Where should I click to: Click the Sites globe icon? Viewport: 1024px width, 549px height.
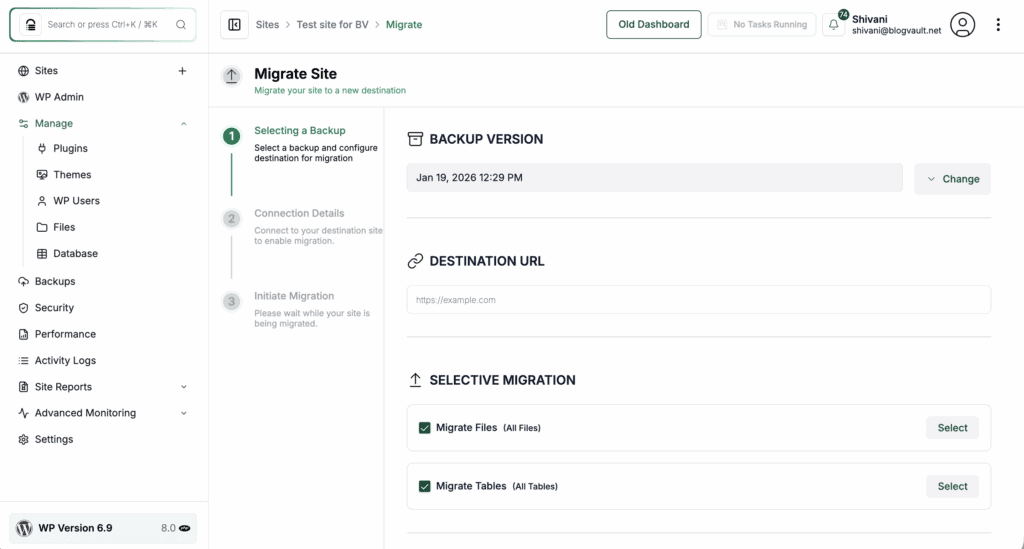24,71
